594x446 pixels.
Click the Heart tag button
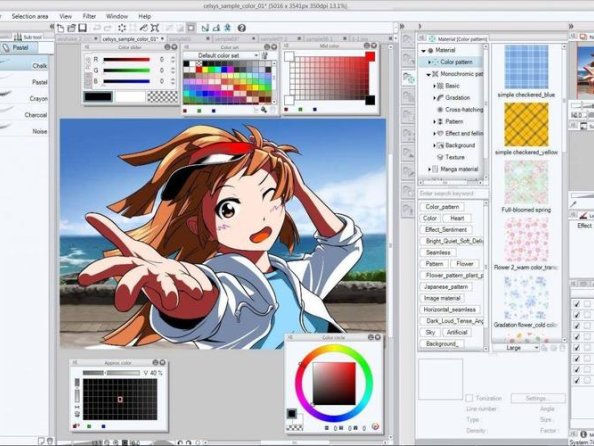click(457, 218)
